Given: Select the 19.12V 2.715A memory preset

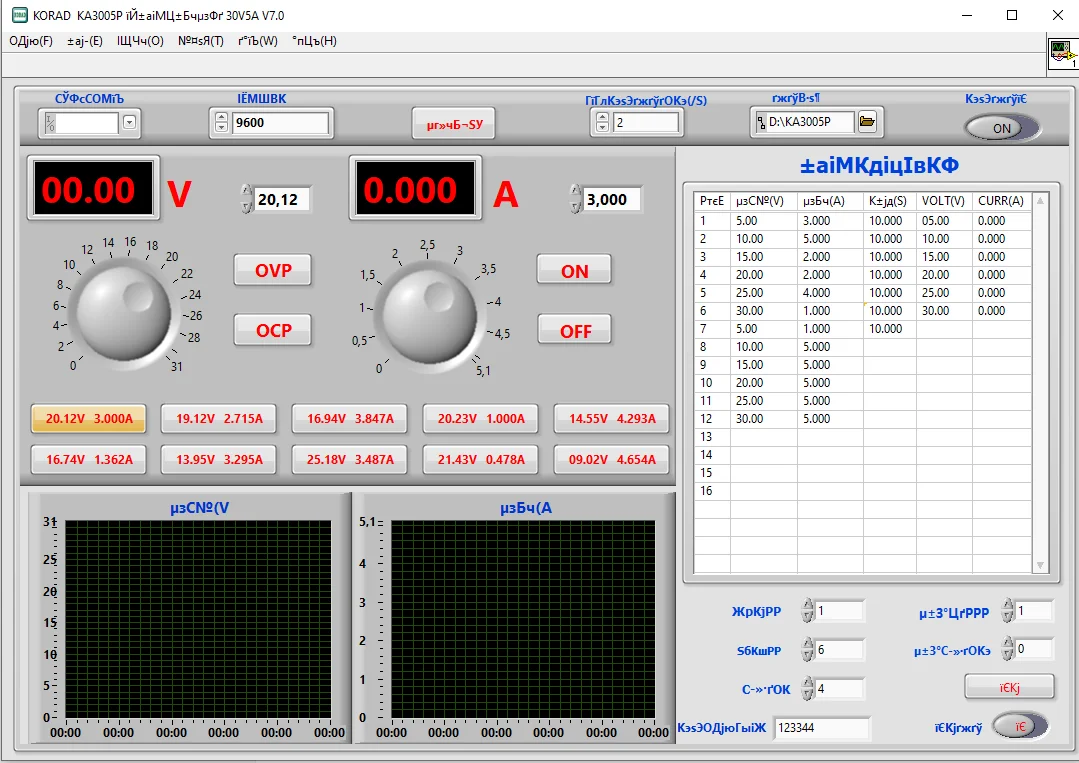Looking at the screenshot, I should pyautogui.click(x=219, y=419).
